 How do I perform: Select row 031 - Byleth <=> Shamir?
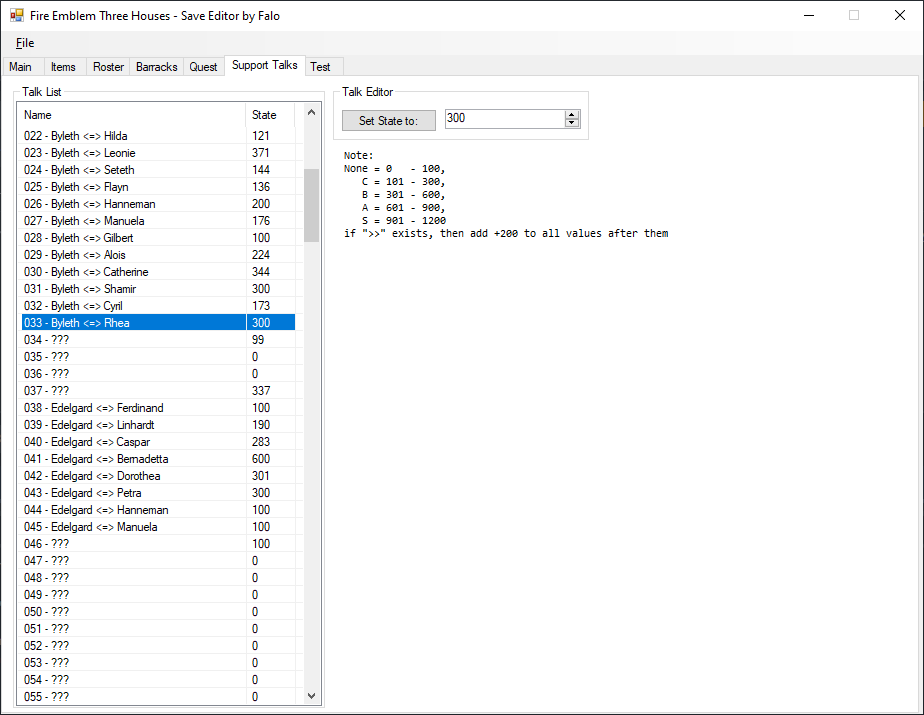(159, 289)
